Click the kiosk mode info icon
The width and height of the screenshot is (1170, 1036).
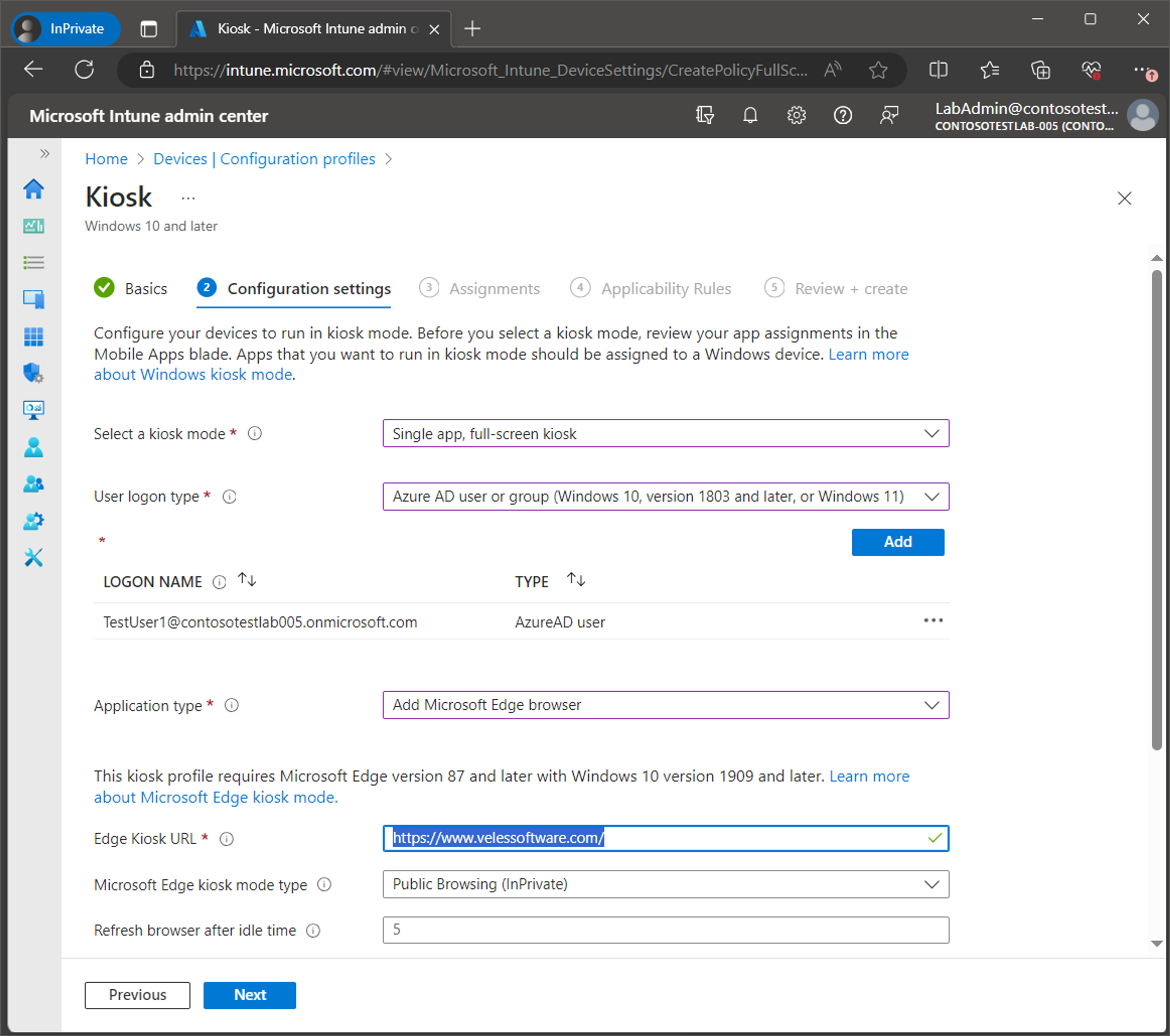[x=255, y=434]
